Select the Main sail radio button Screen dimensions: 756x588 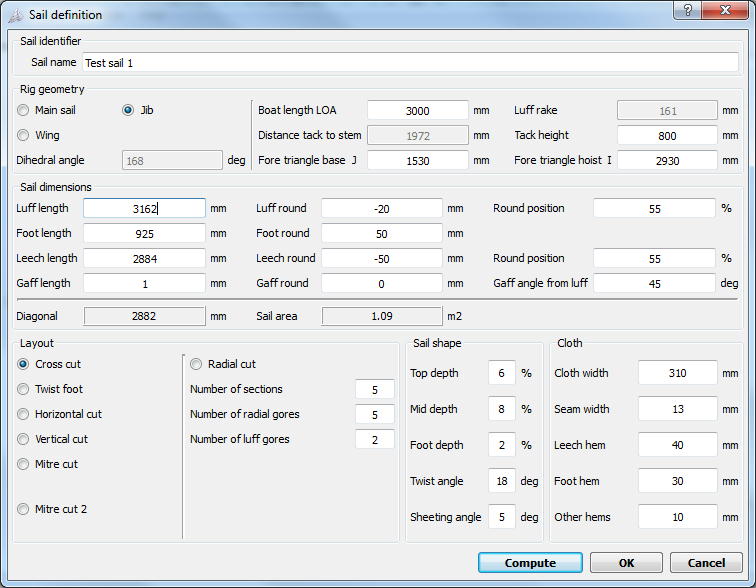tap(23, 110)
